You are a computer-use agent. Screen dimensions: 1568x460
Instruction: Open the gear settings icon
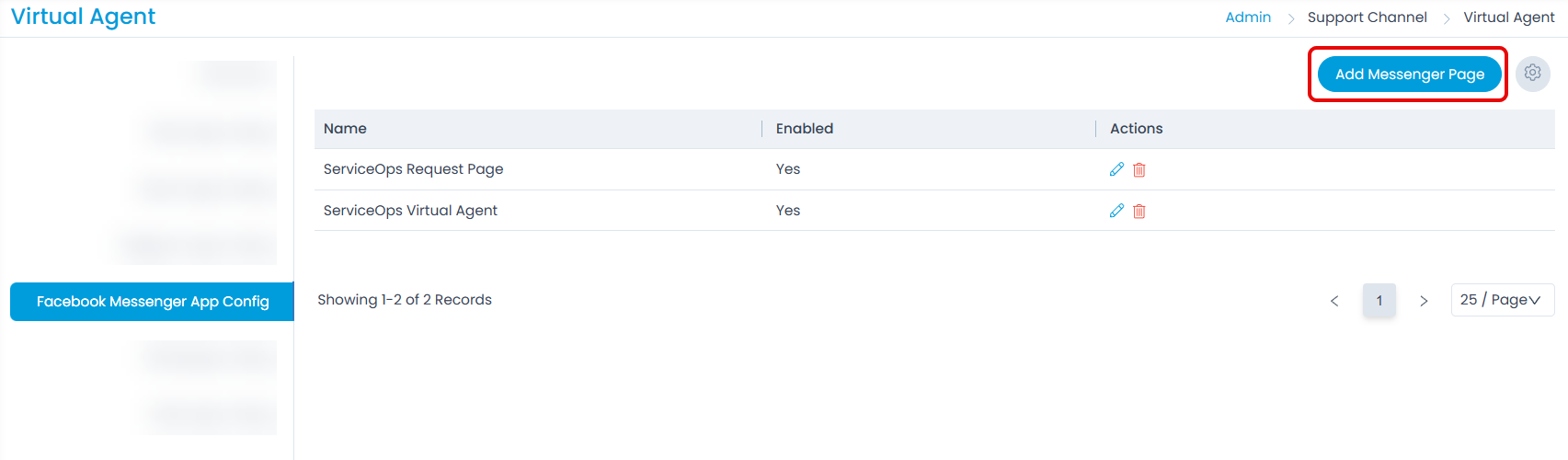pyautogui.click(x=1532, y=73)
